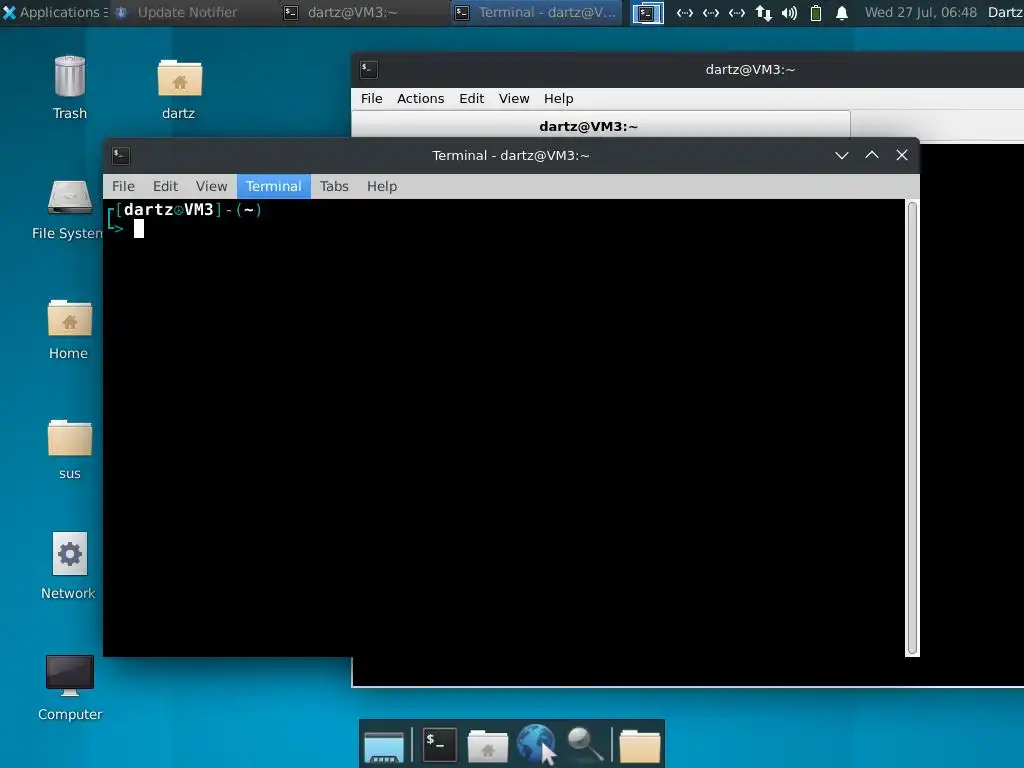Click Show Desktop icon in bottom dock
The image size is (1024, 768).
coord(384,746)
